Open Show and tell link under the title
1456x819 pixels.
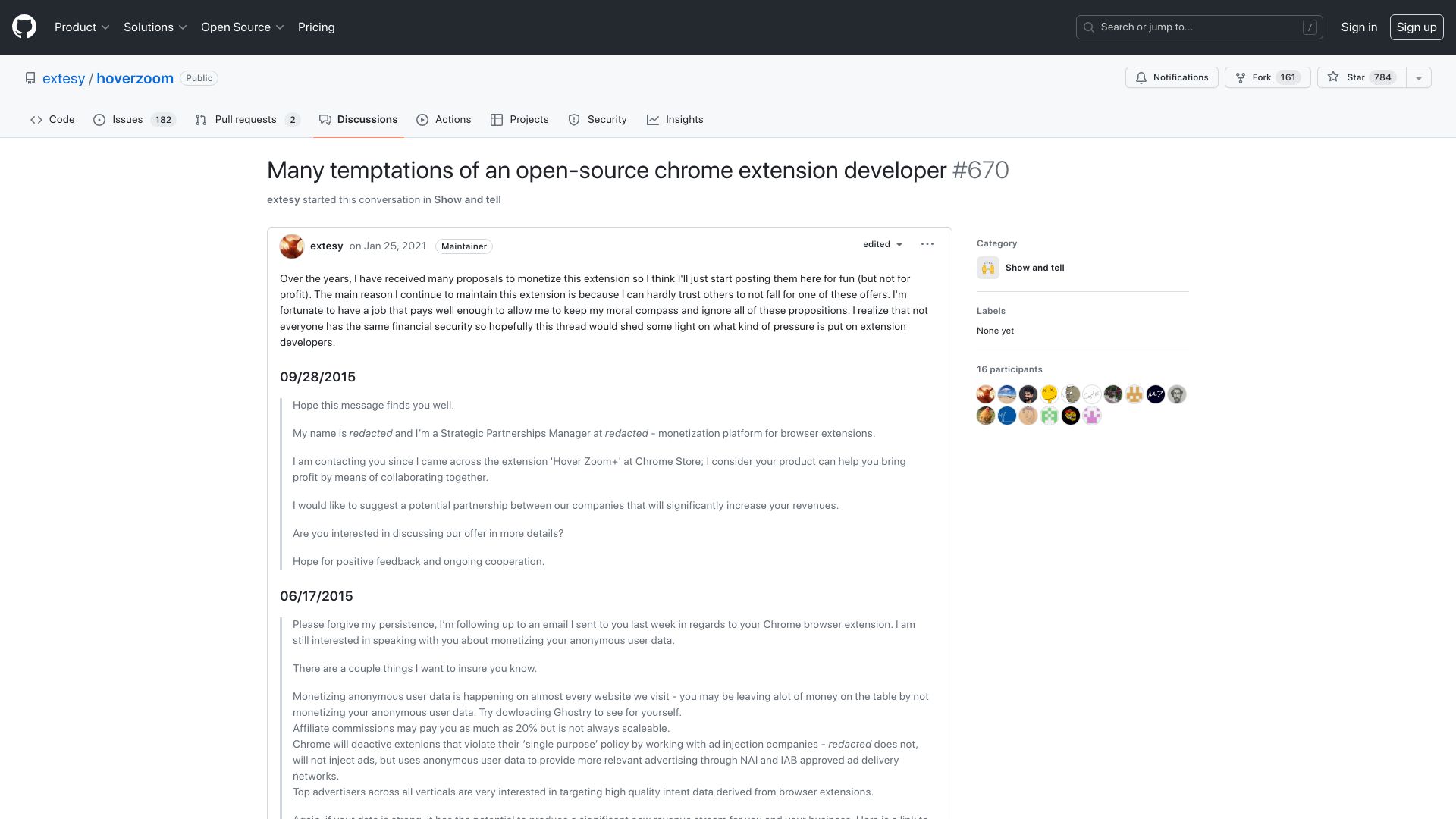(467, 199)
